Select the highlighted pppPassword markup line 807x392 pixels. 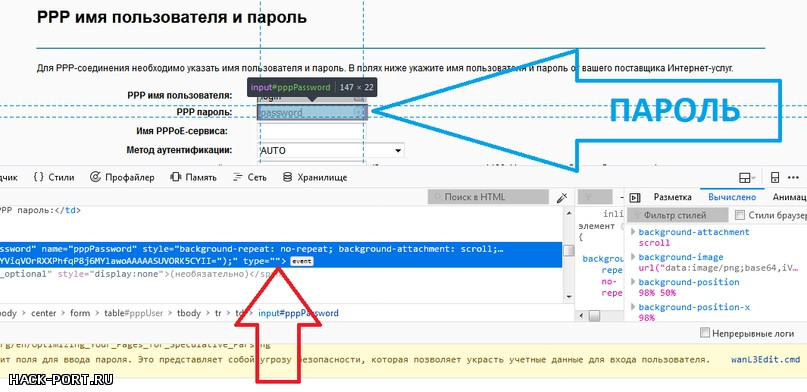(x=280, y=255)
